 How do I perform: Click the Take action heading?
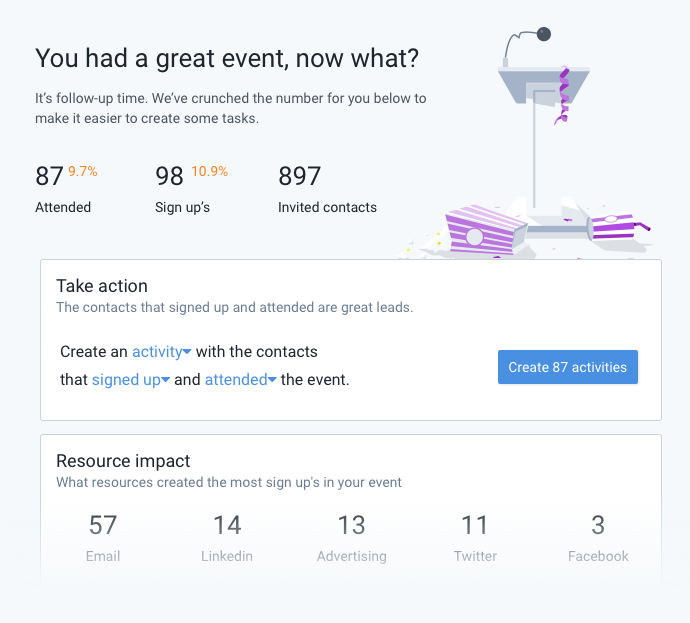(102, 286)
